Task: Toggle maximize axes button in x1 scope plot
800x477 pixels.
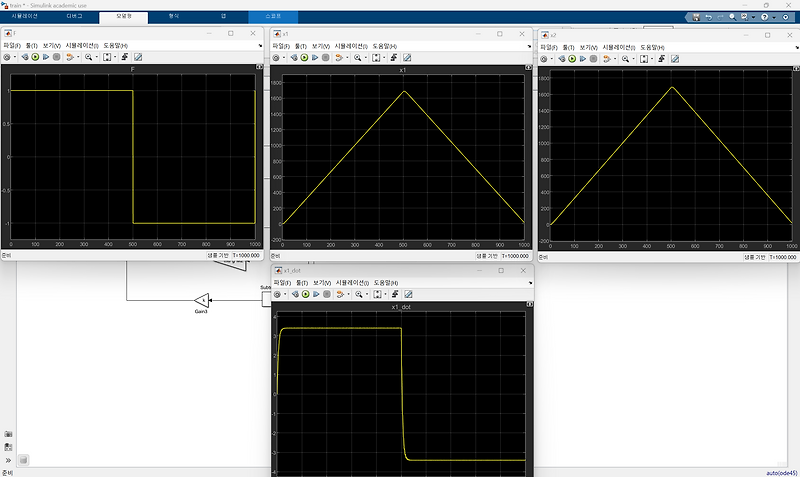Action: click(528, 67)
